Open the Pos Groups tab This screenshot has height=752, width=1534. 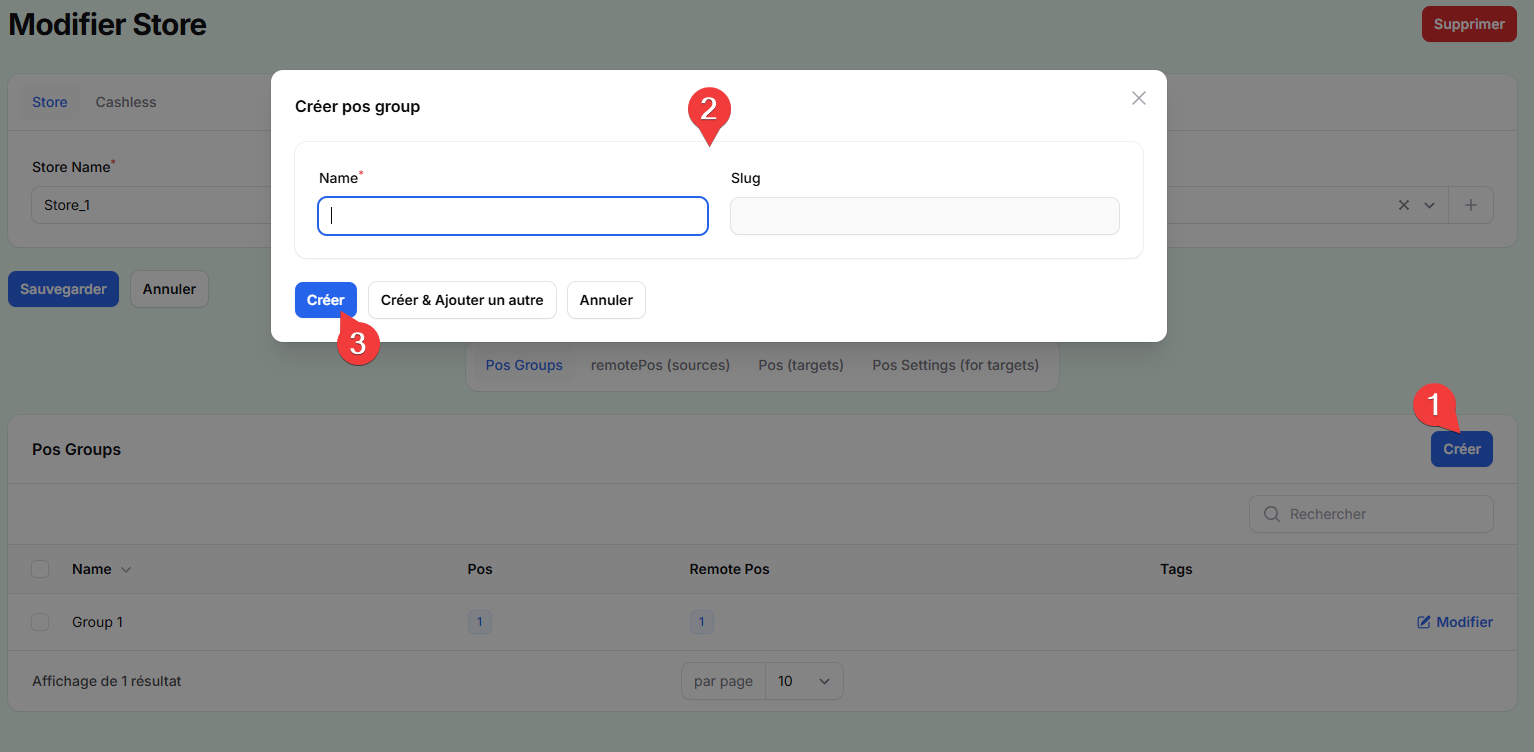point(524,365)
